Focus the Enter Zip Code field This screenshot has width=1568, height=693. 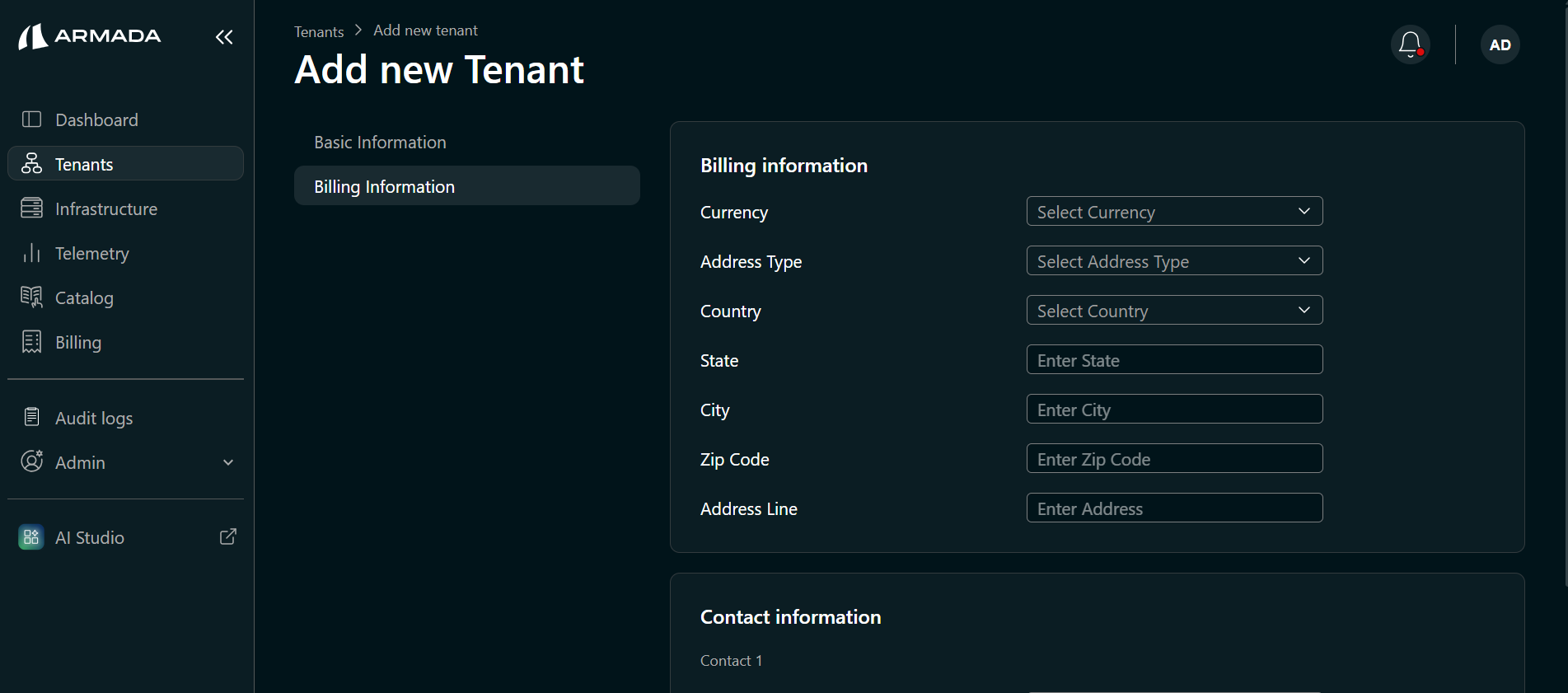coord(1174,459)
